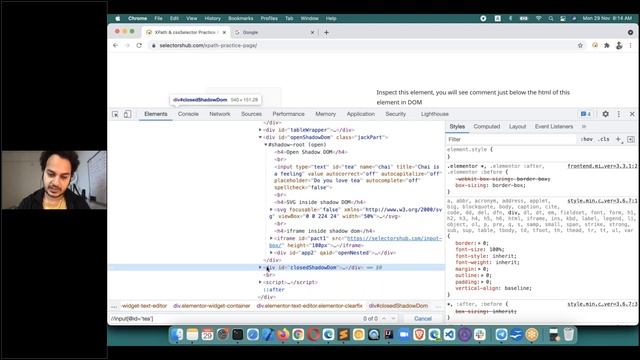Click the new style rule plus icon
Viewport: 640px width, 360px height.
tap(618, 139)
